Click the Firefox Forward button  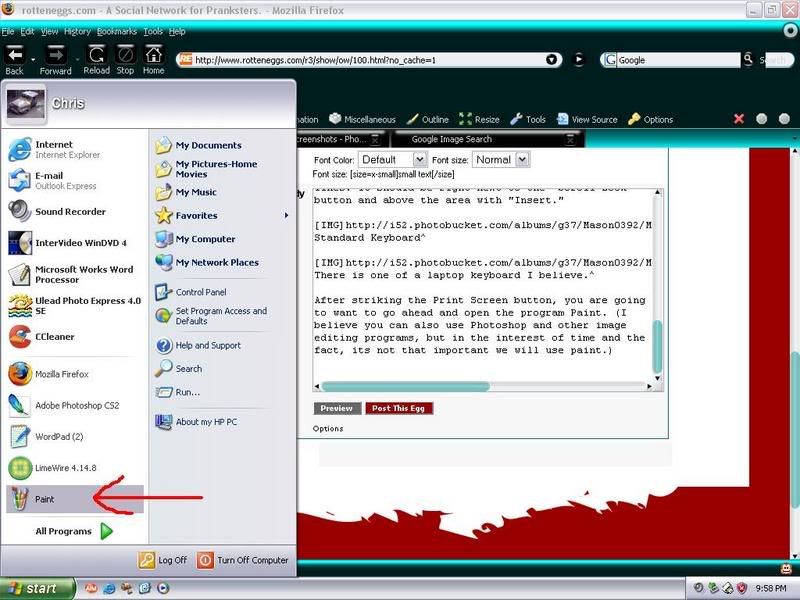tap(55, 60)
